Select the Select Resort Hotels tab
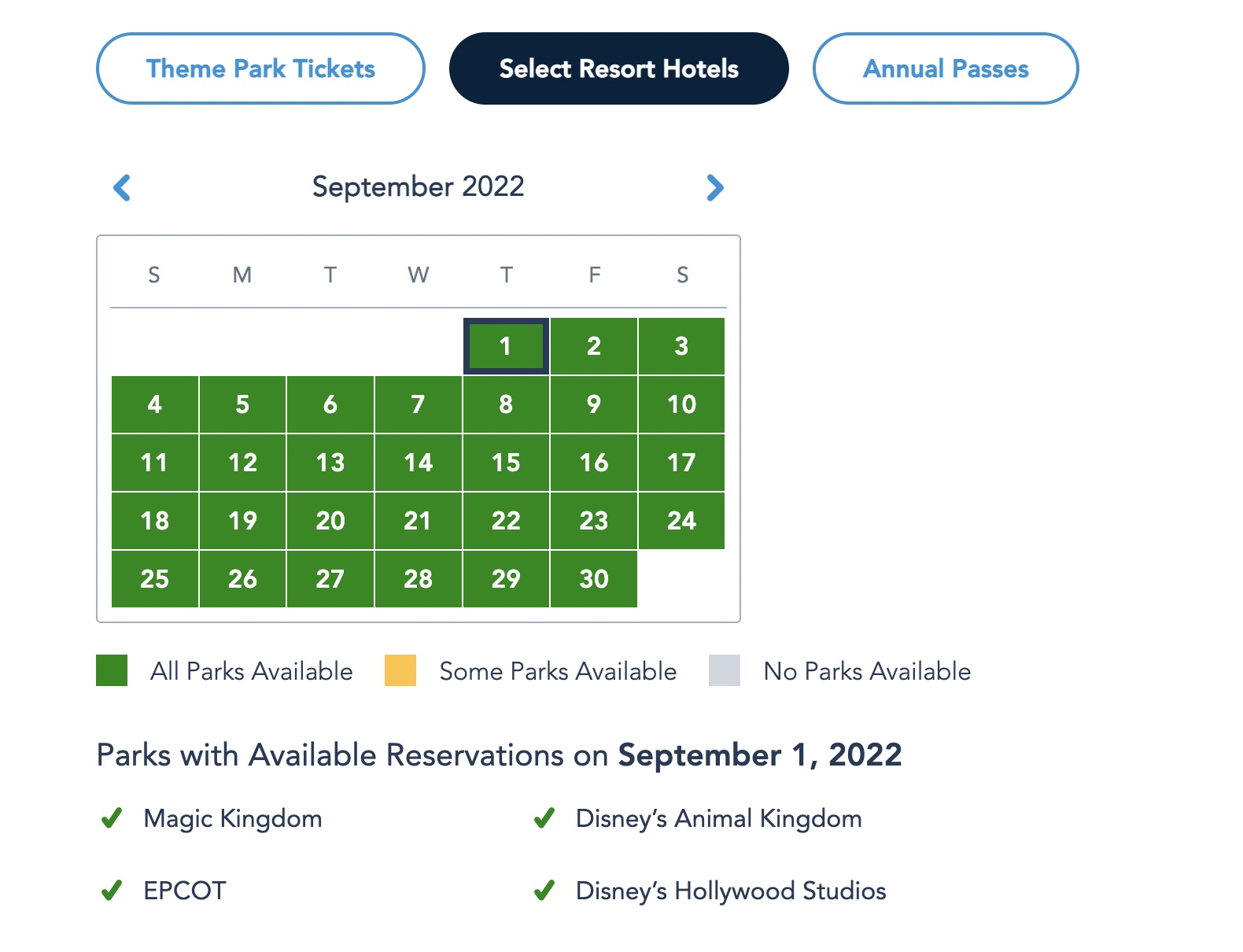Viewport: 1243px width, 952px height. [618, 68]
